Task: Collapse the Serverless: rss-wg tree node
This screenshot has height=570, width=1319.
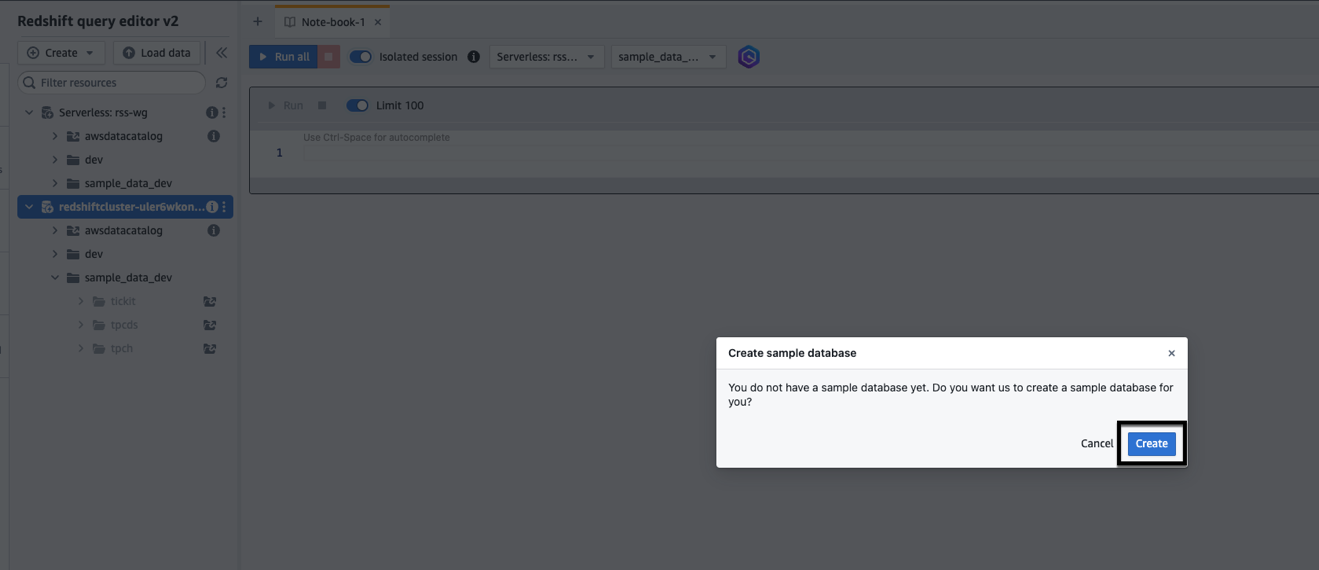Action: pyautogui.click(x=29, y=113)
